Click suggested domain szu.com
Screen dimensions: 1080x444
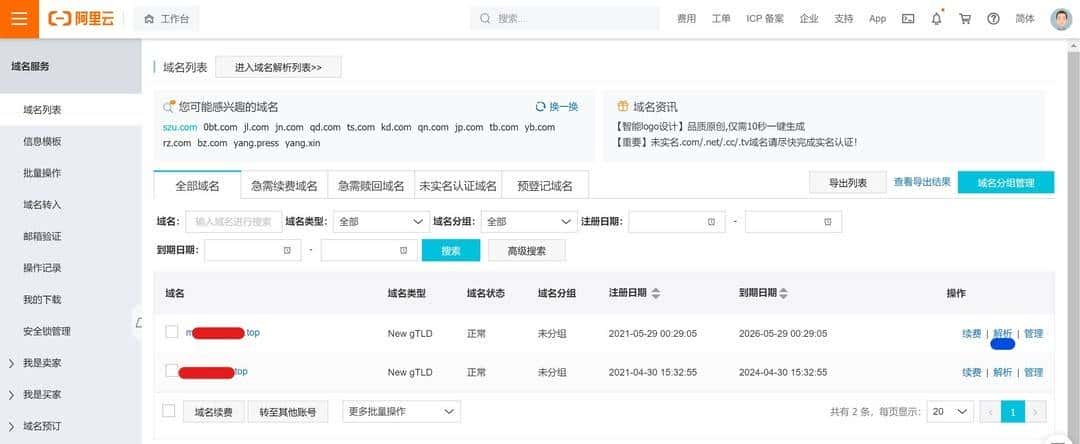180,127
